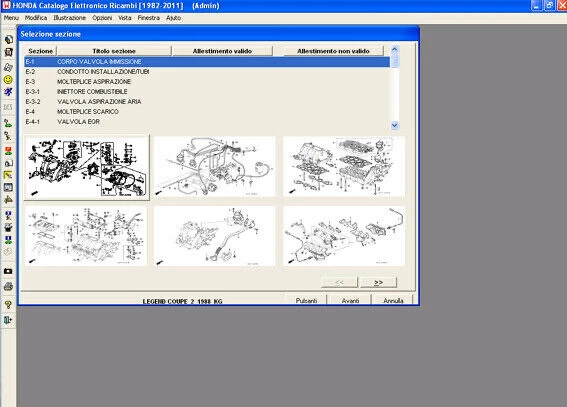The image size is (567, 407).
Task: Click the HONDA logo icon in title bar
Action: tap(7, 5)
